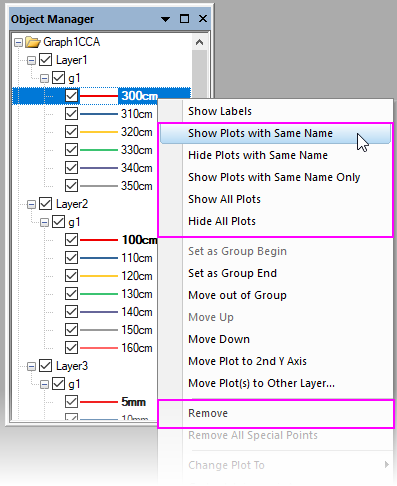Toggle the 110cm plot checkbox
This screenshot has width=397, height=486.
[x=71, y=258]
